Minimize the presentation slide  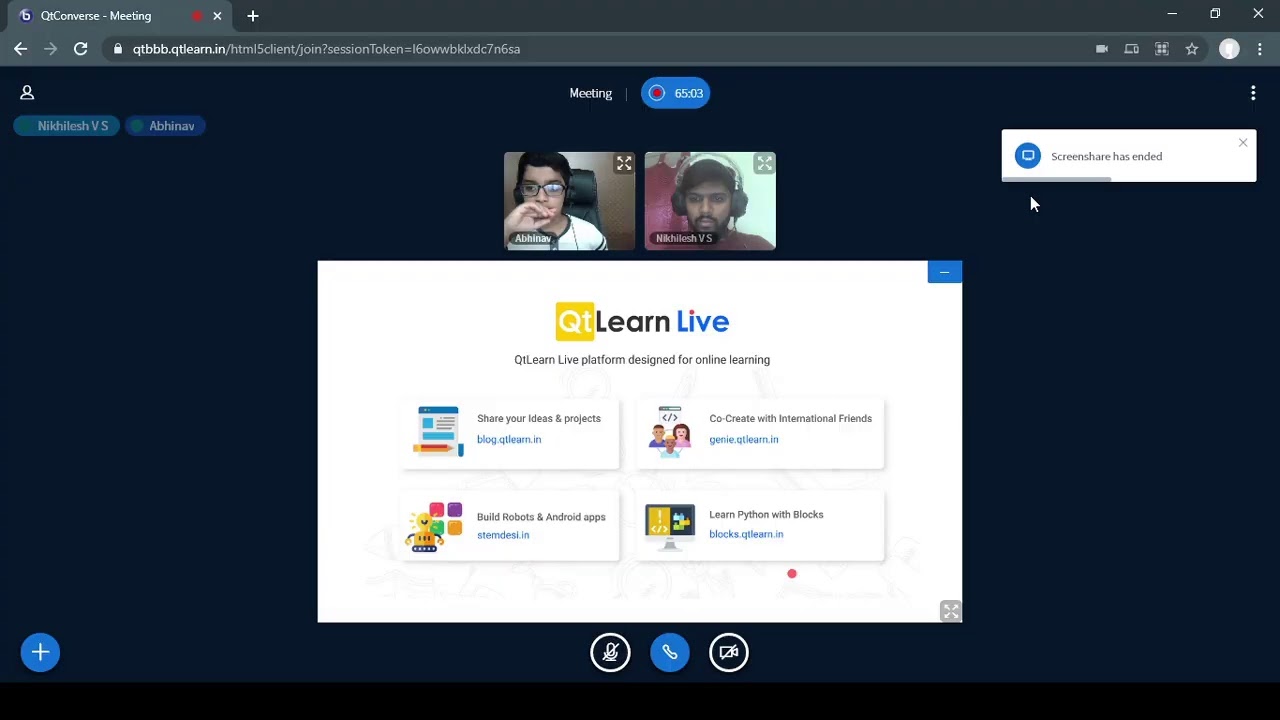pos(945,272)
